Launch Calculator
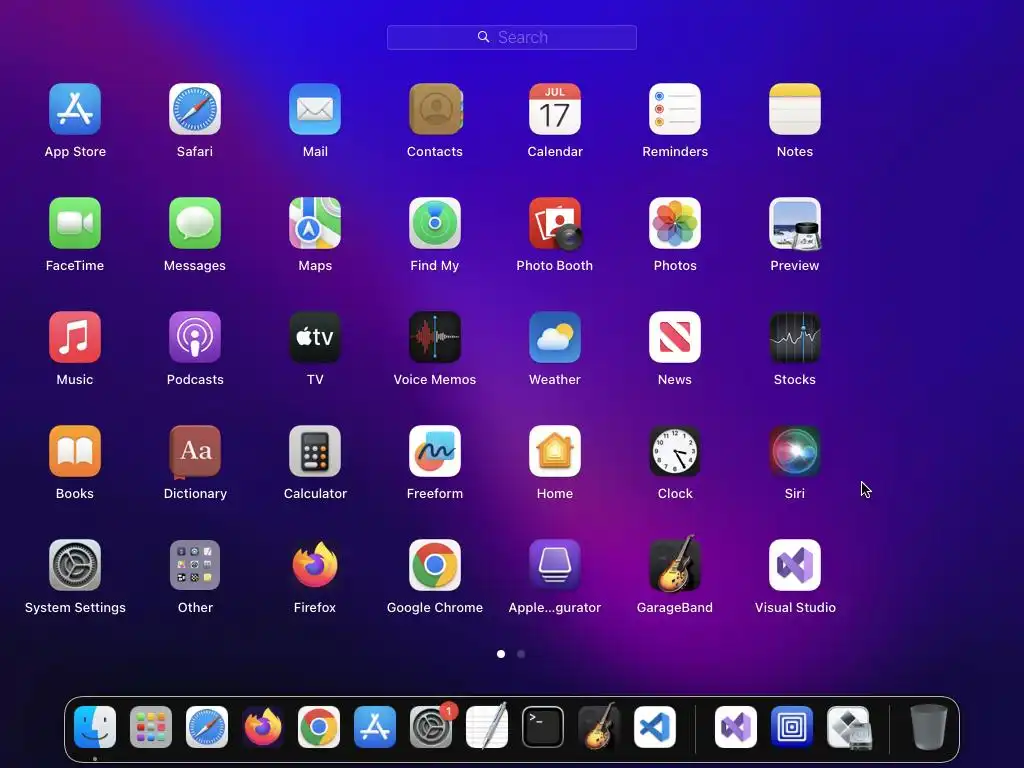1024x768 pixels. click(x=315, y=451)
